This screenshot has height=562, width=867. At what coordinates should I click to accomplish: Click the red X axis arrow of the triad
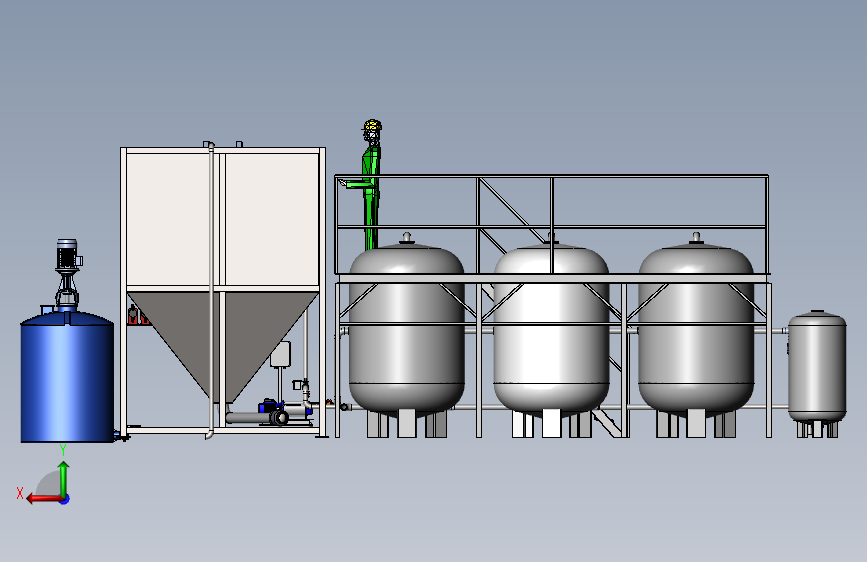(x=44, y=499)
